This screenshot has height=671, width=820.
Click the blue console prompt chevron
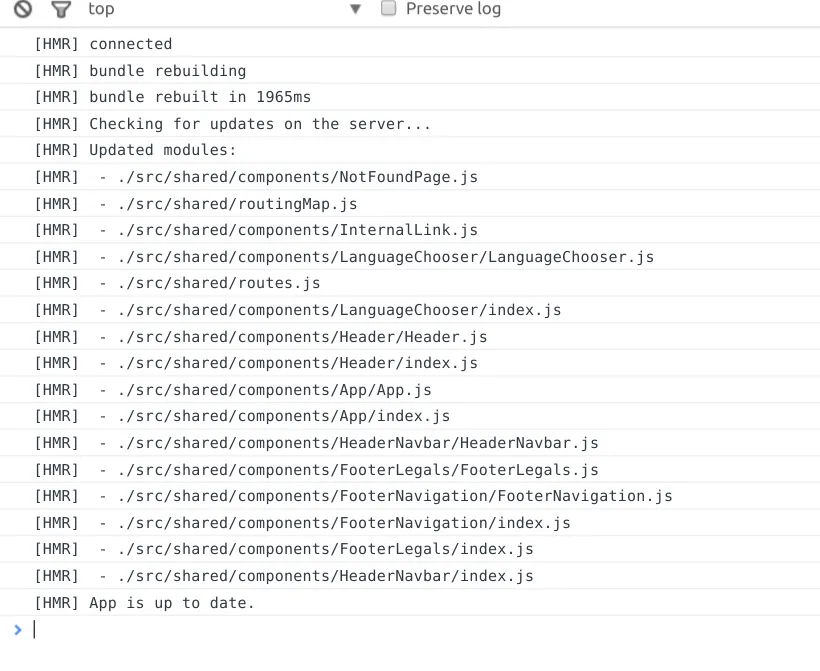17,629
